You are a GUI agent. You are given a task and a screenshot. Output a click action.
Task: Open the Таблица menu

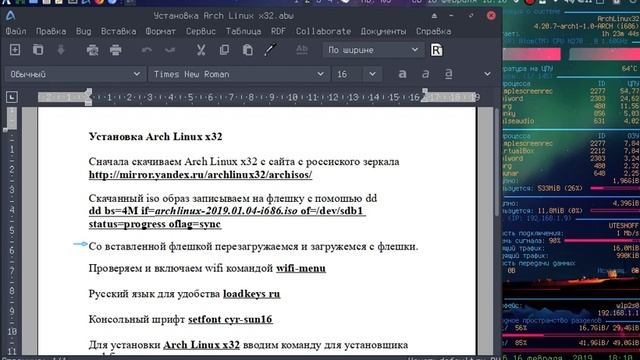tap(243, 31)
